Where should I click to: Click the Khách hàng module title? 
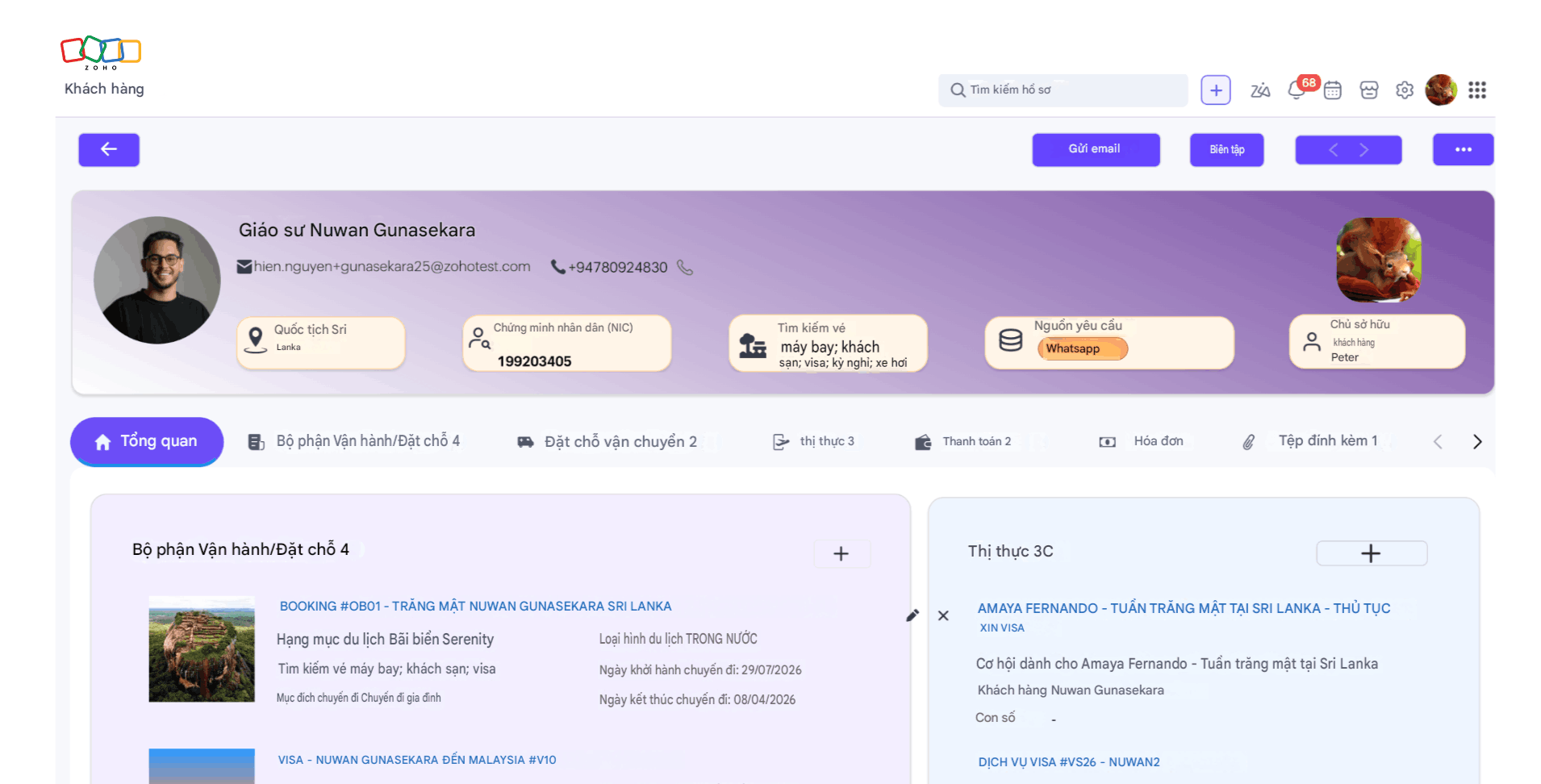pos(104,89)
